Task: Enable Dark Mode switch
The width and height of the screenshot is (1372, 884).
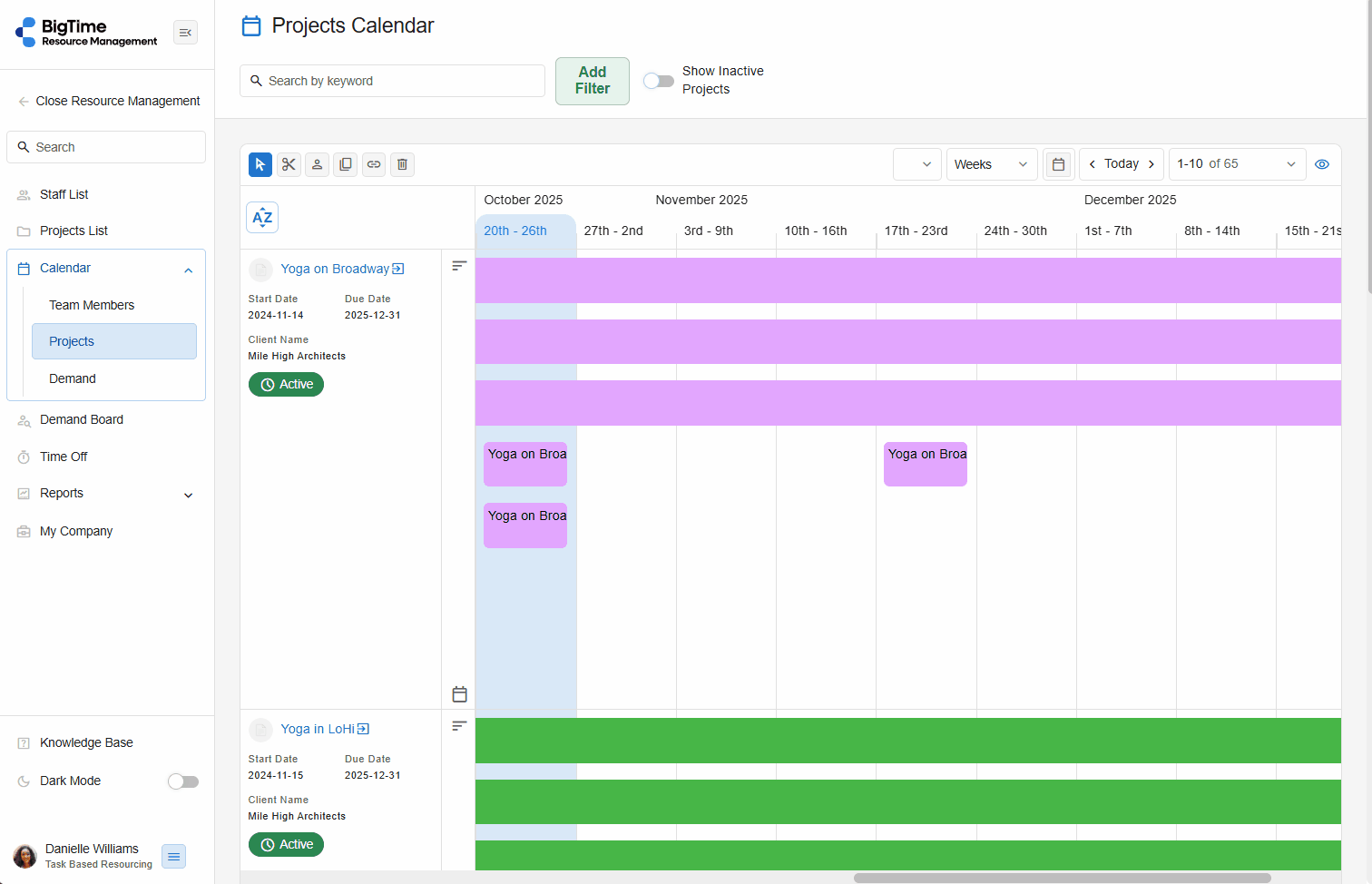Action: (183, 781)
